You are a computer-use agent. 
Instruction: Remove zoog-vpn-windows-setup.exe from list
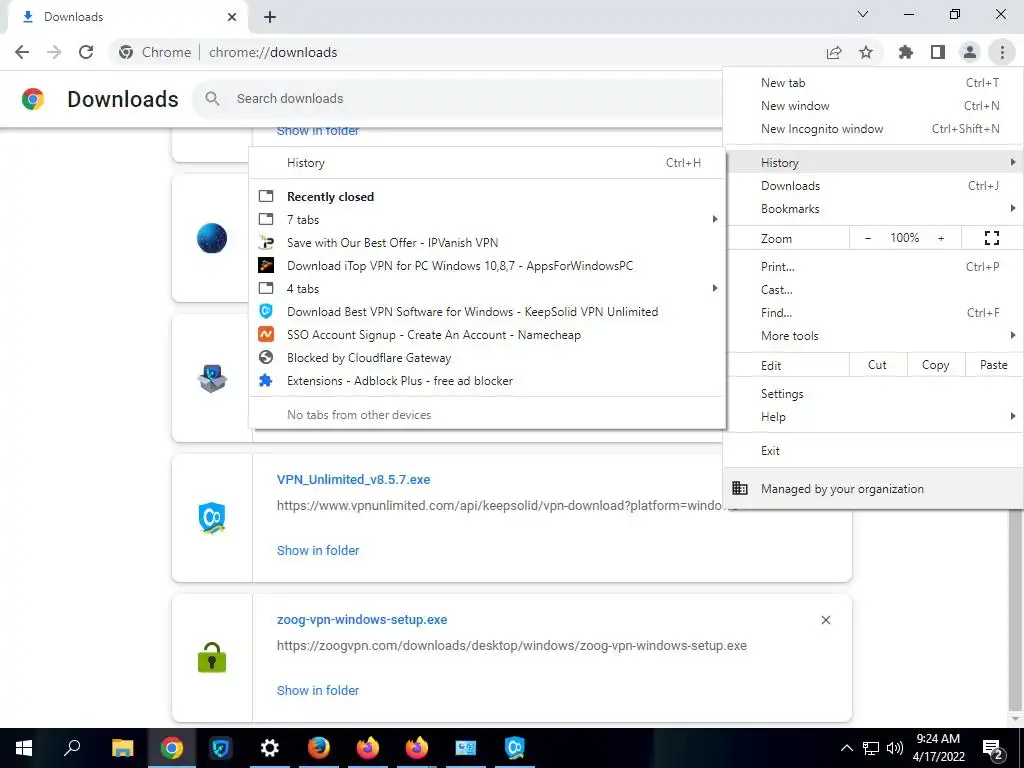click(x=825, y=620)
